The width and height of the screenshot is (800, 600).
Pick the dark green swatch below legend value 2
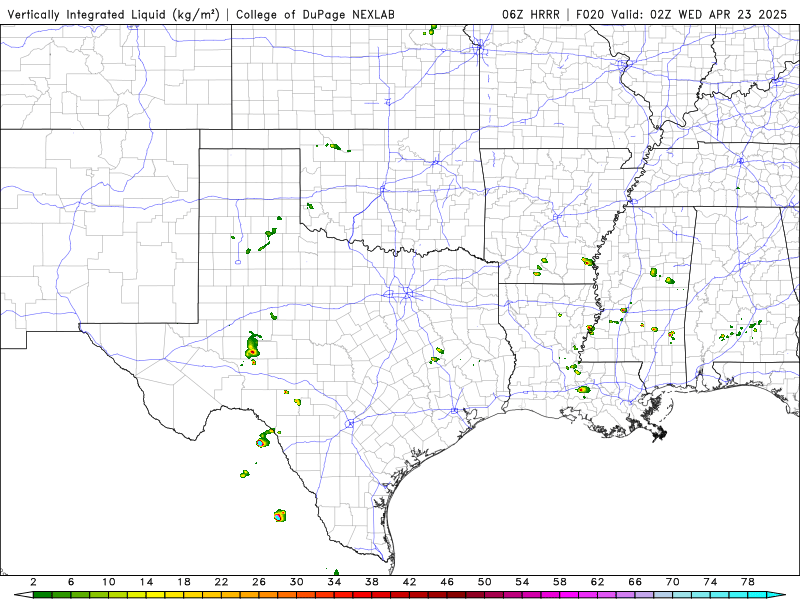pos(43,595)
